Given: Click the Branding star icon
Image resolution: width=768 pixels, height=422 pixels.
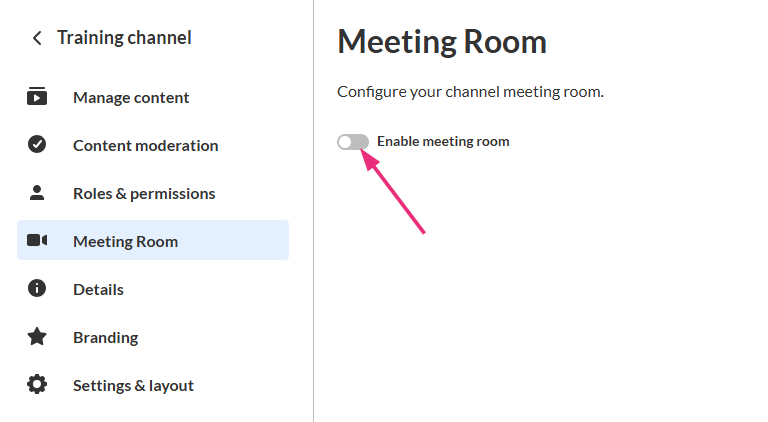Looking at the screenshot, I should pyautogui.click(x=37, y=337).
